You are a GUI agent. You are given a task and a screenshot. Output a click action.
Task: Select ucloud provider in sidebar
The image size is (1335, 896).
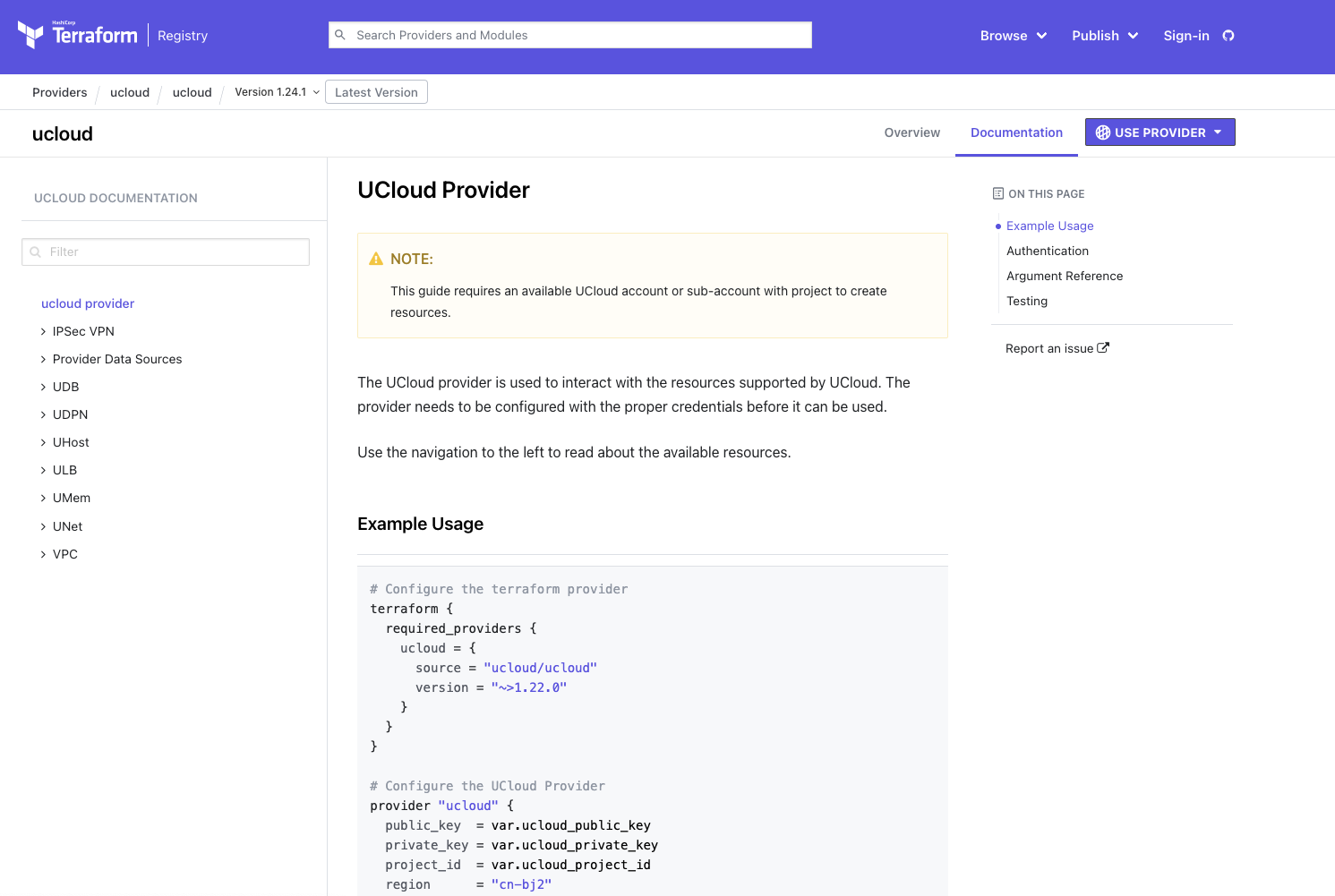tap(88, 303)
